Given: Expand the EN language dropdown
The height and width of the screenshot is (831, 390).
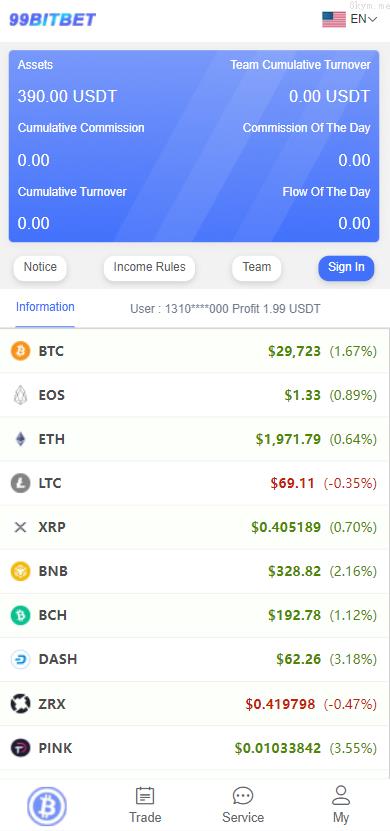Looking at the screenshot, I should pos(364,20).
